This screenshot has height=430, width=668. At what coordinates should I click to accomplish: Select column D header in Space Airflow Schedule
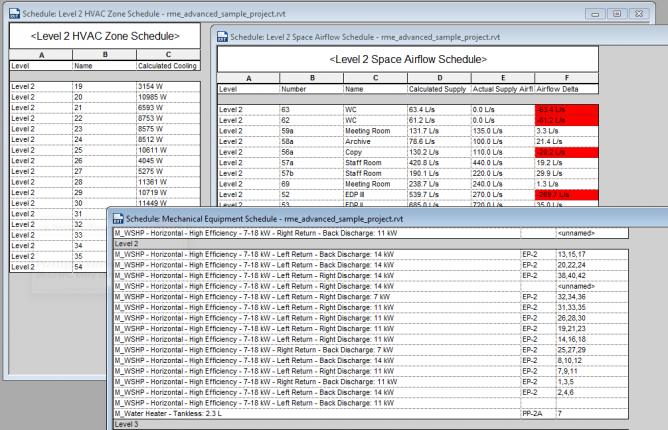tap(439, 78)
